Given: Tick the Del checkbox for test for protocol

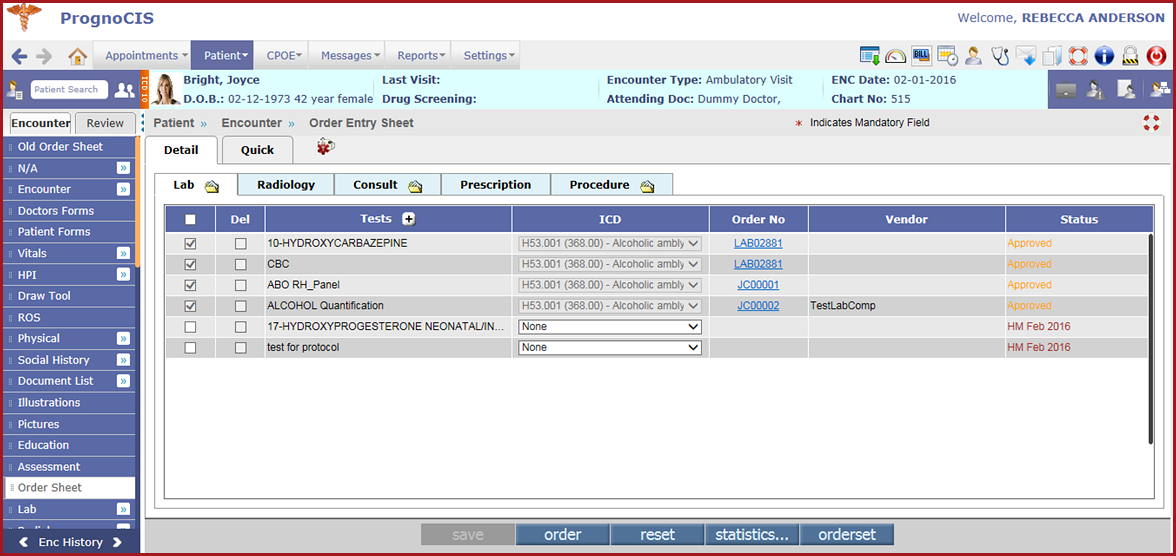Looking at the screenshot, I should point(240,347).
